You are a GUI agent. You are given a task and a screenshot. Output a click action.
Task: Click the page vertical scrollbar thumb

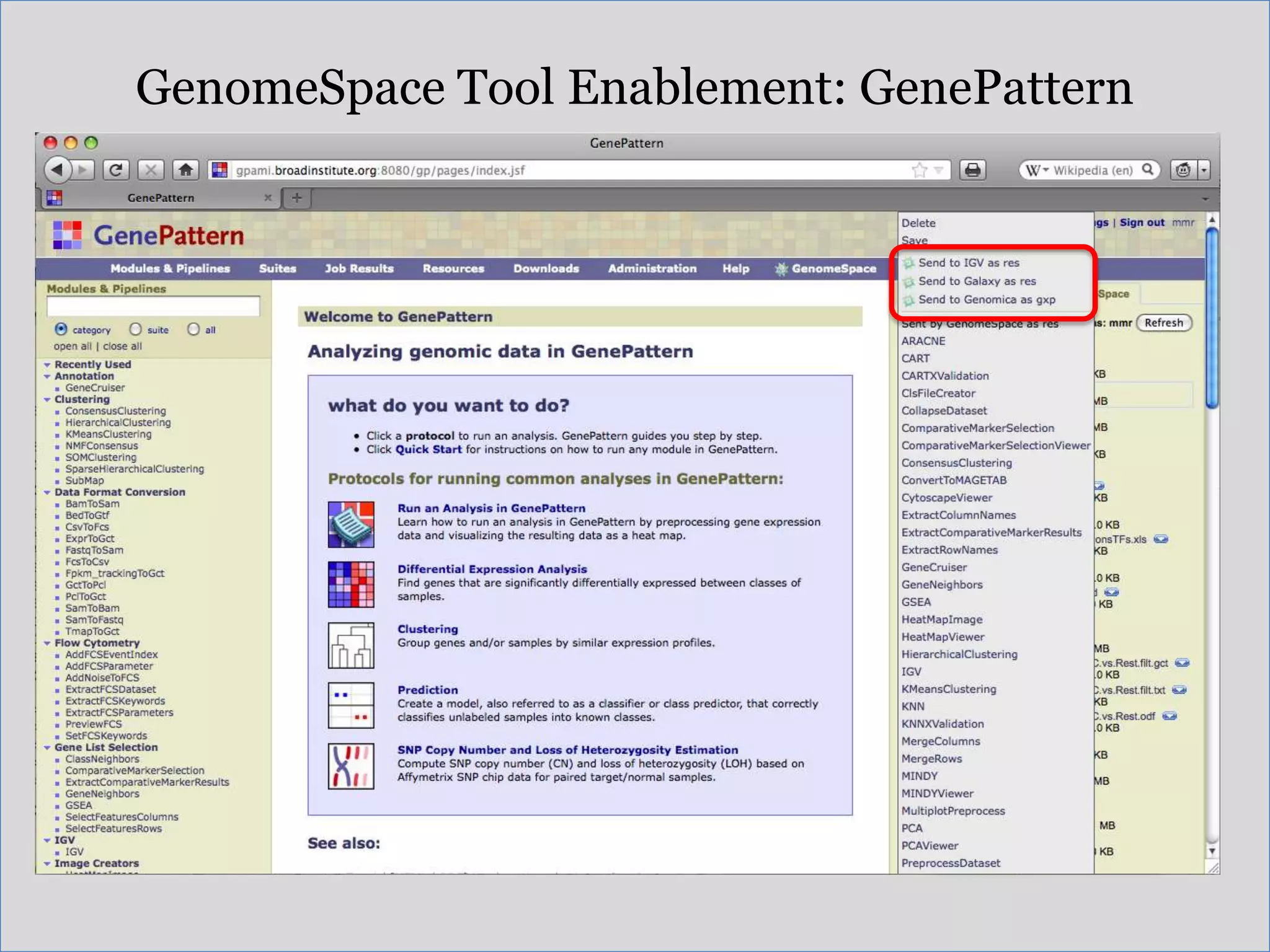coord(1212,318)
